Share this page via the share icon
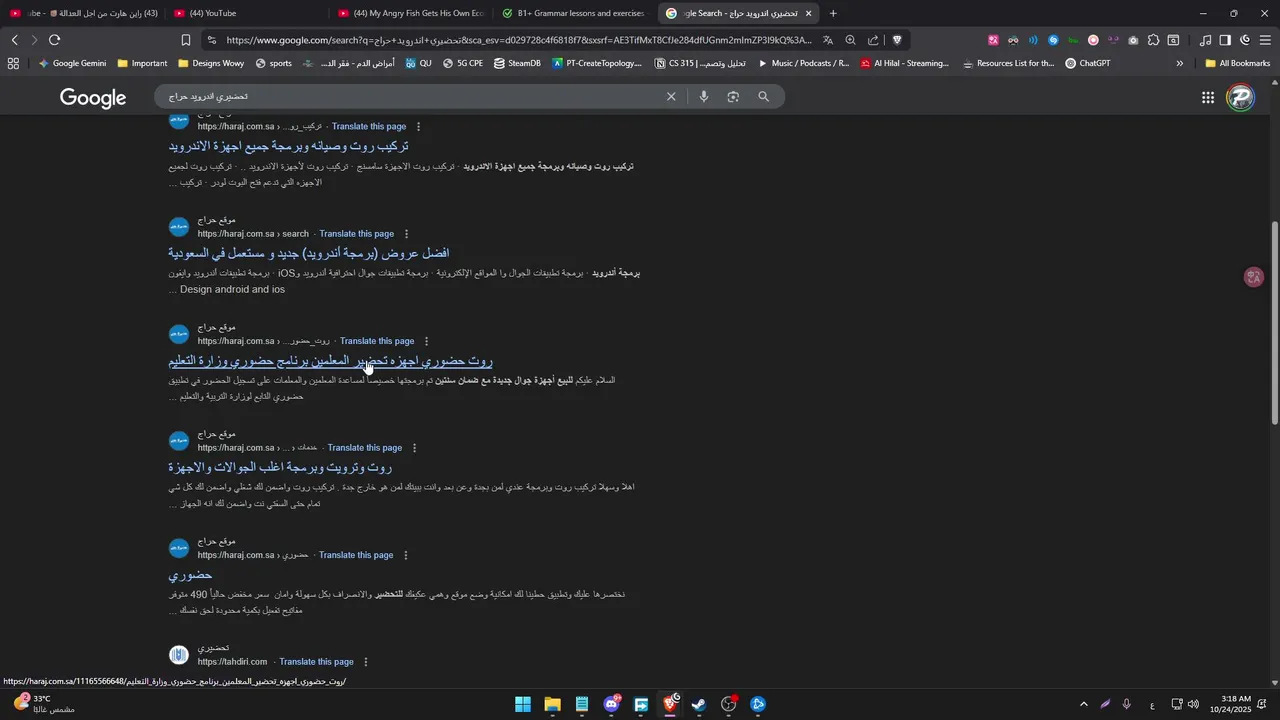 [873, 40]
